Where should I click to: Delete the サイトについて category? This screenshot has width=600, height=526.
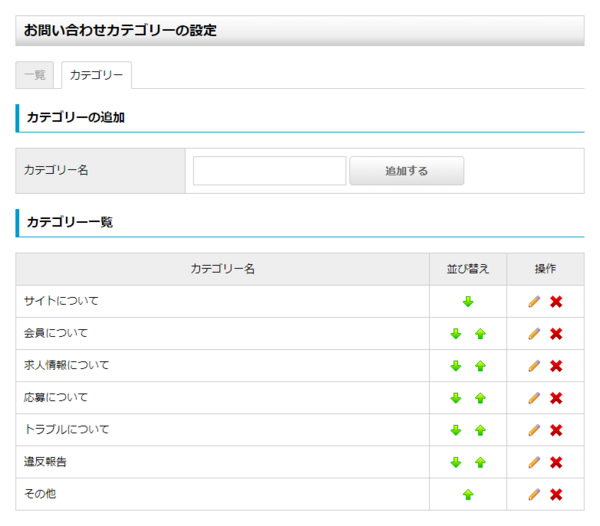click(556, 302)
